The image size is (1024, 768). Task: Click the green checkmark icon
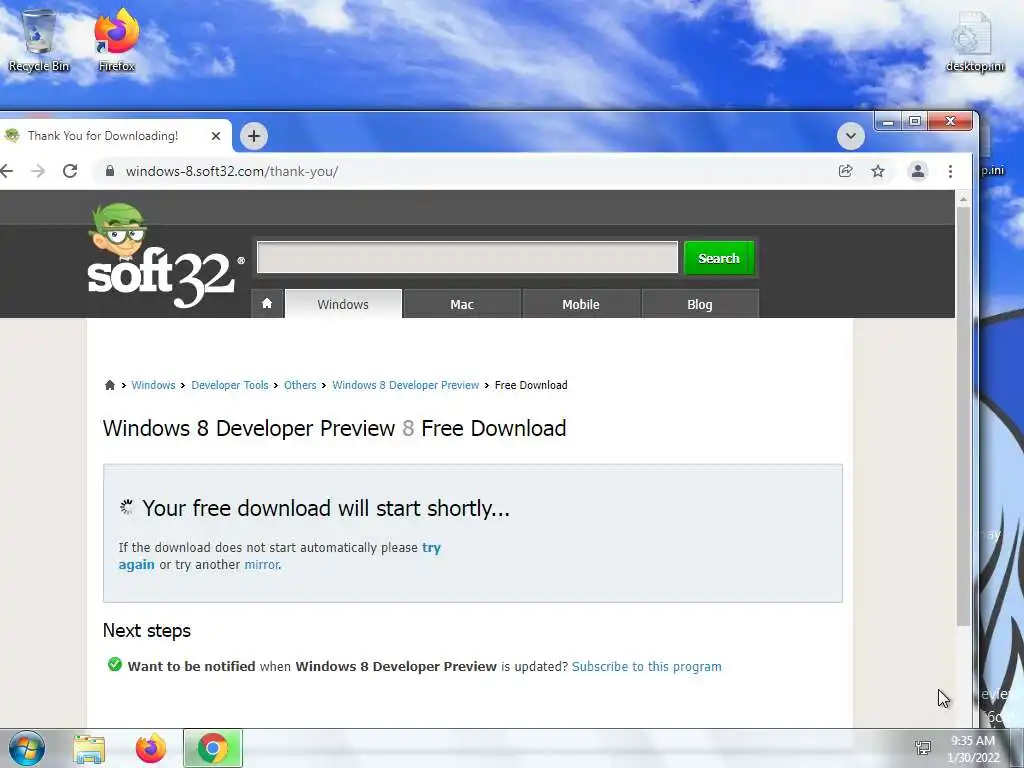(115, 665)
